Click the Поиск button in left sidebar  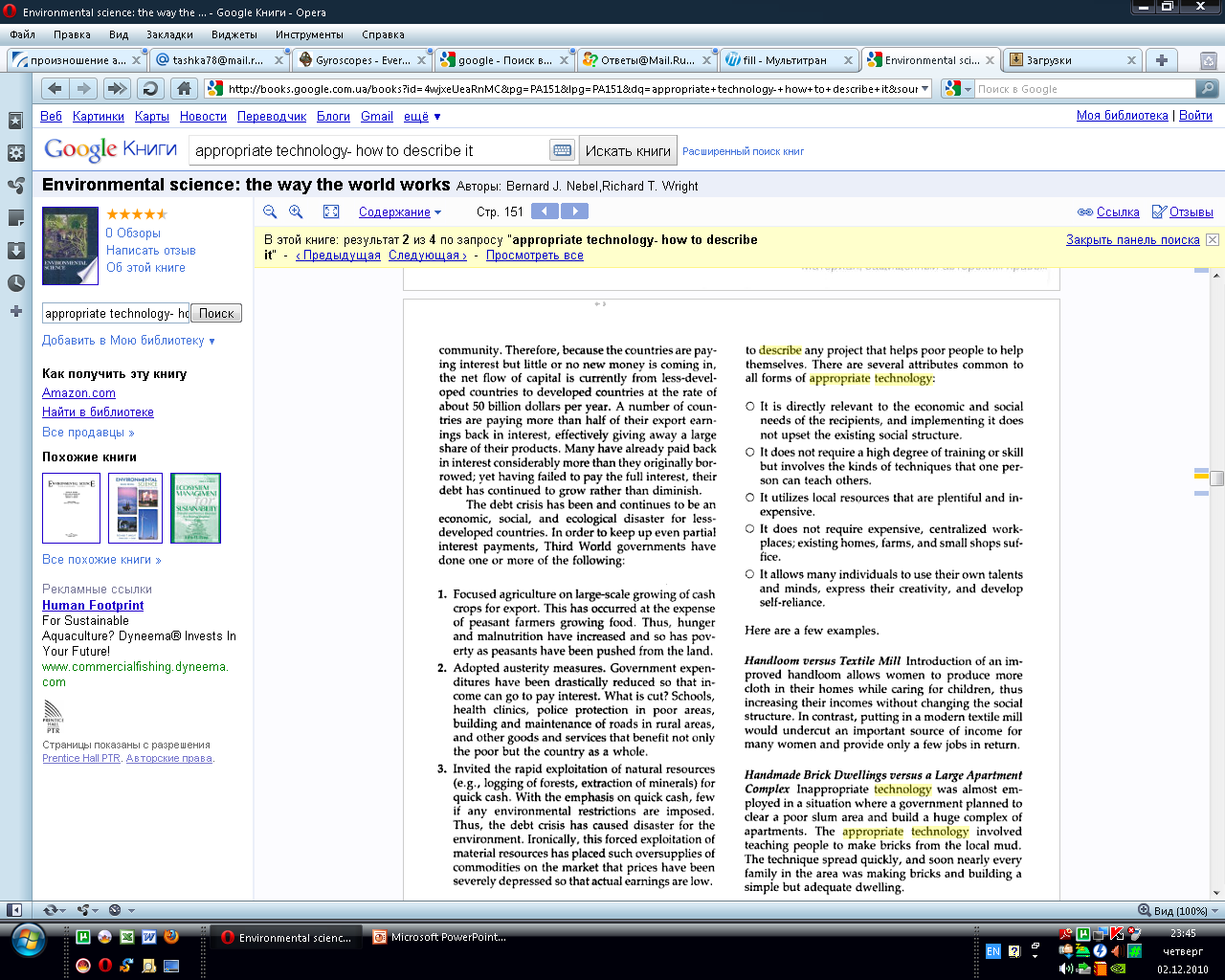(x=216, y=313)
